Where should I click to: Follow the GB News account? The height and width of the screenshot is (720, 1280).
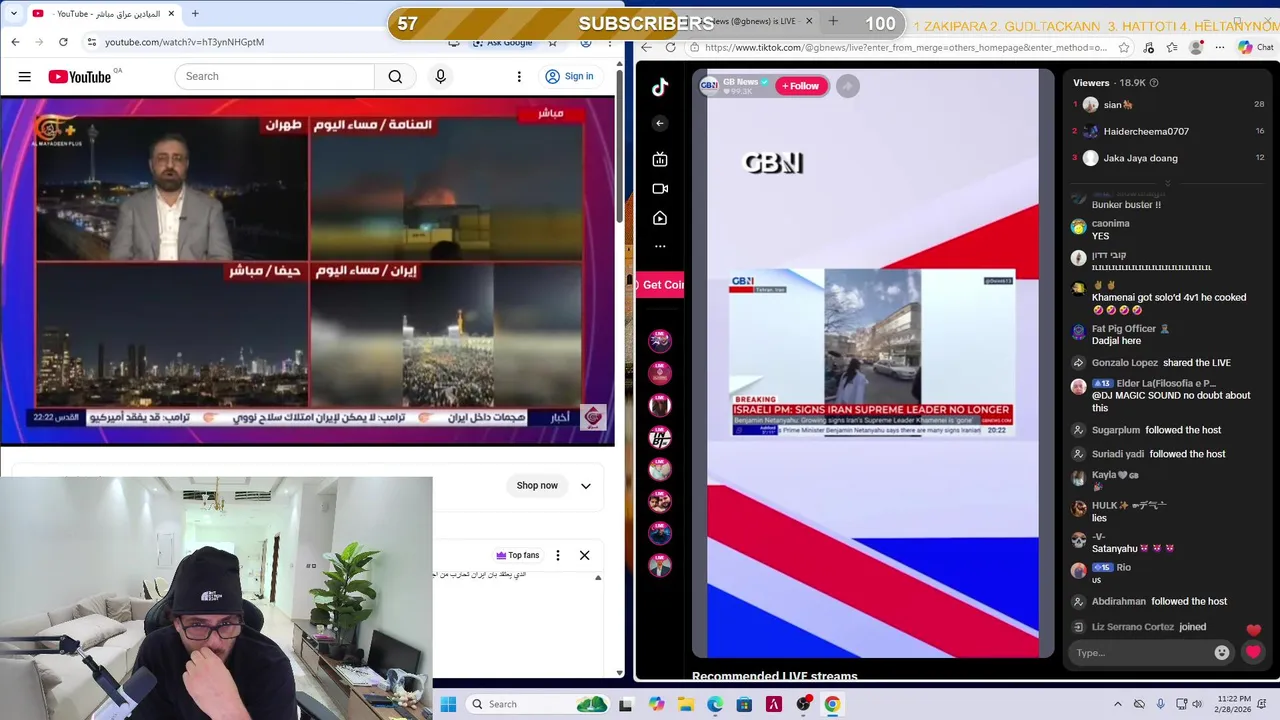[x=800, y=86]
